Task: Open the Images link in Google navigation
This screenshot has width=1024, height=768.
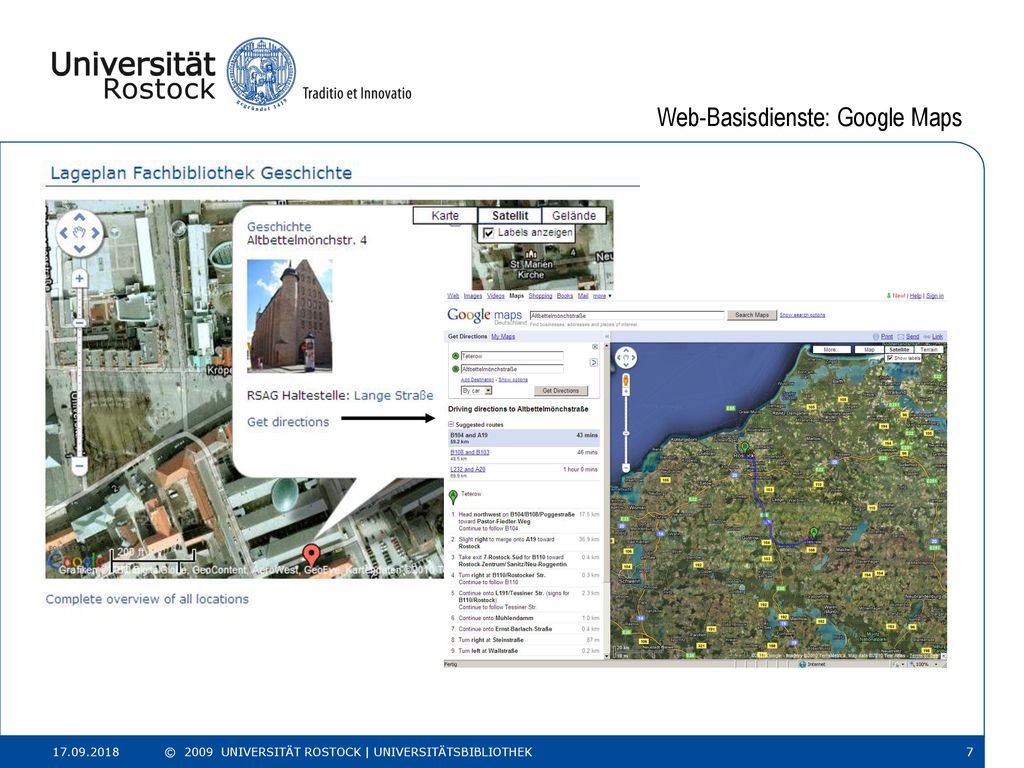Action: click(473, 296)
